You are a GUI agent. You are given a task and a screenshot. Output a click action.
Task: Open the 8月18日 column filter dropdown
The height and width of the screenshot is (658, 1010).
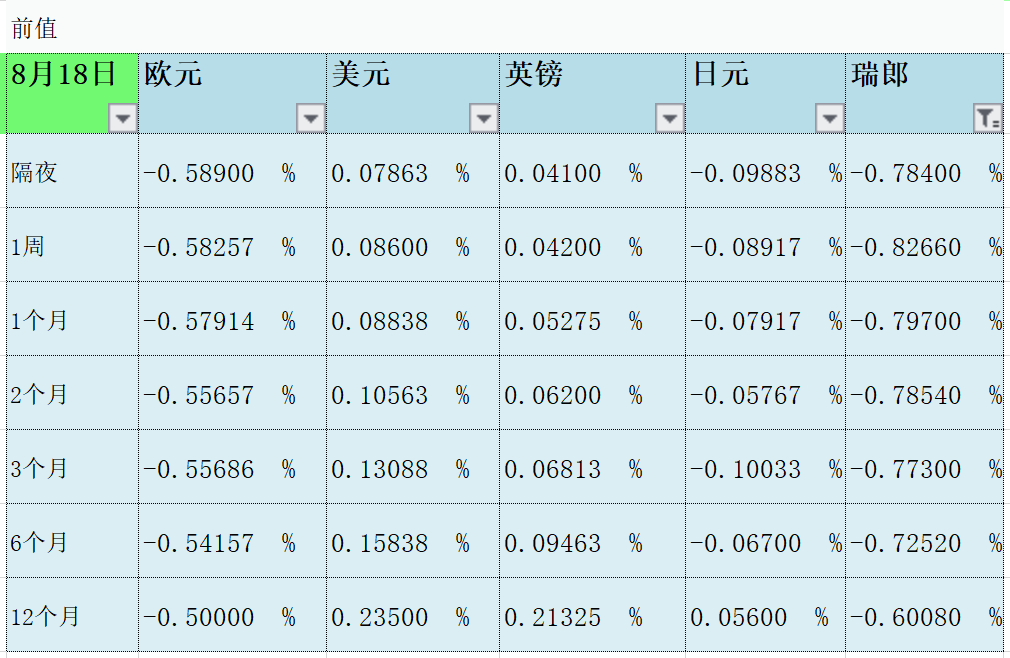(x=123, y=119)
